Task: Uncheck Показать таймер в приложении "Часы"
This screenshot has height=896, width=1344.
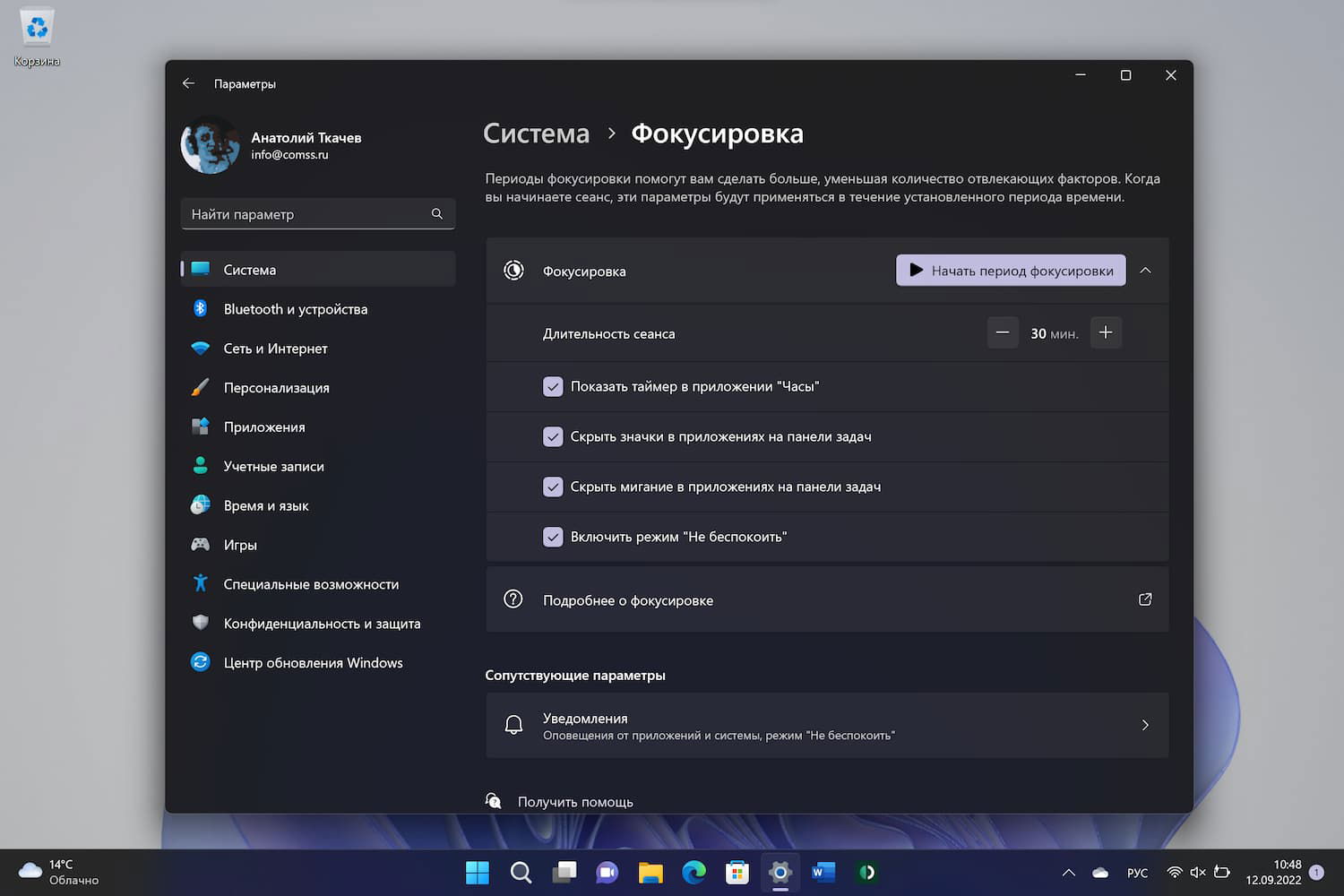Action: pos(553,386)
